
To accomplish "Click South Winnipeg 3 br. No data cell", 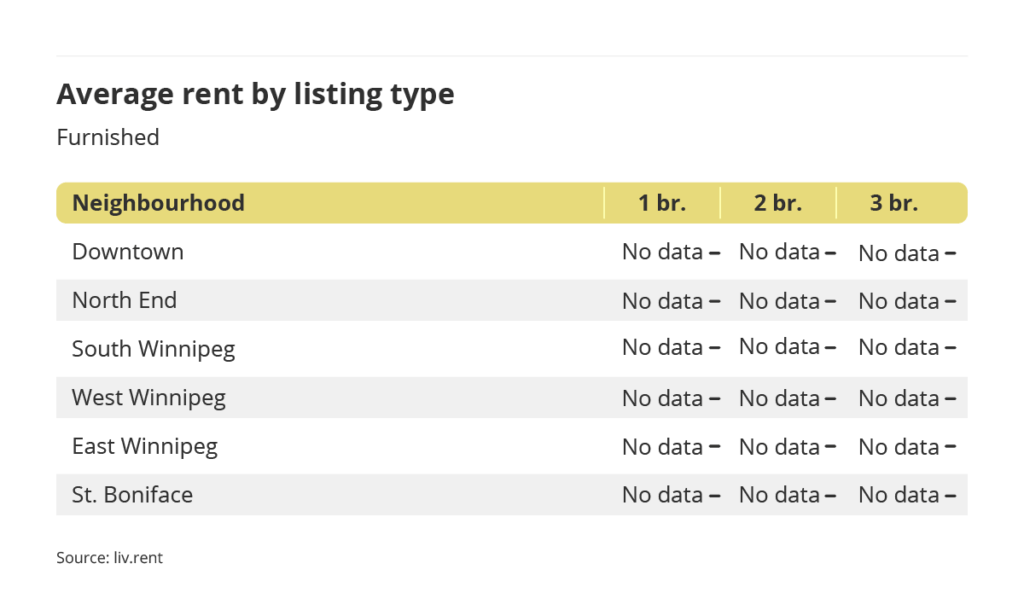I will (x=906, y=348).
